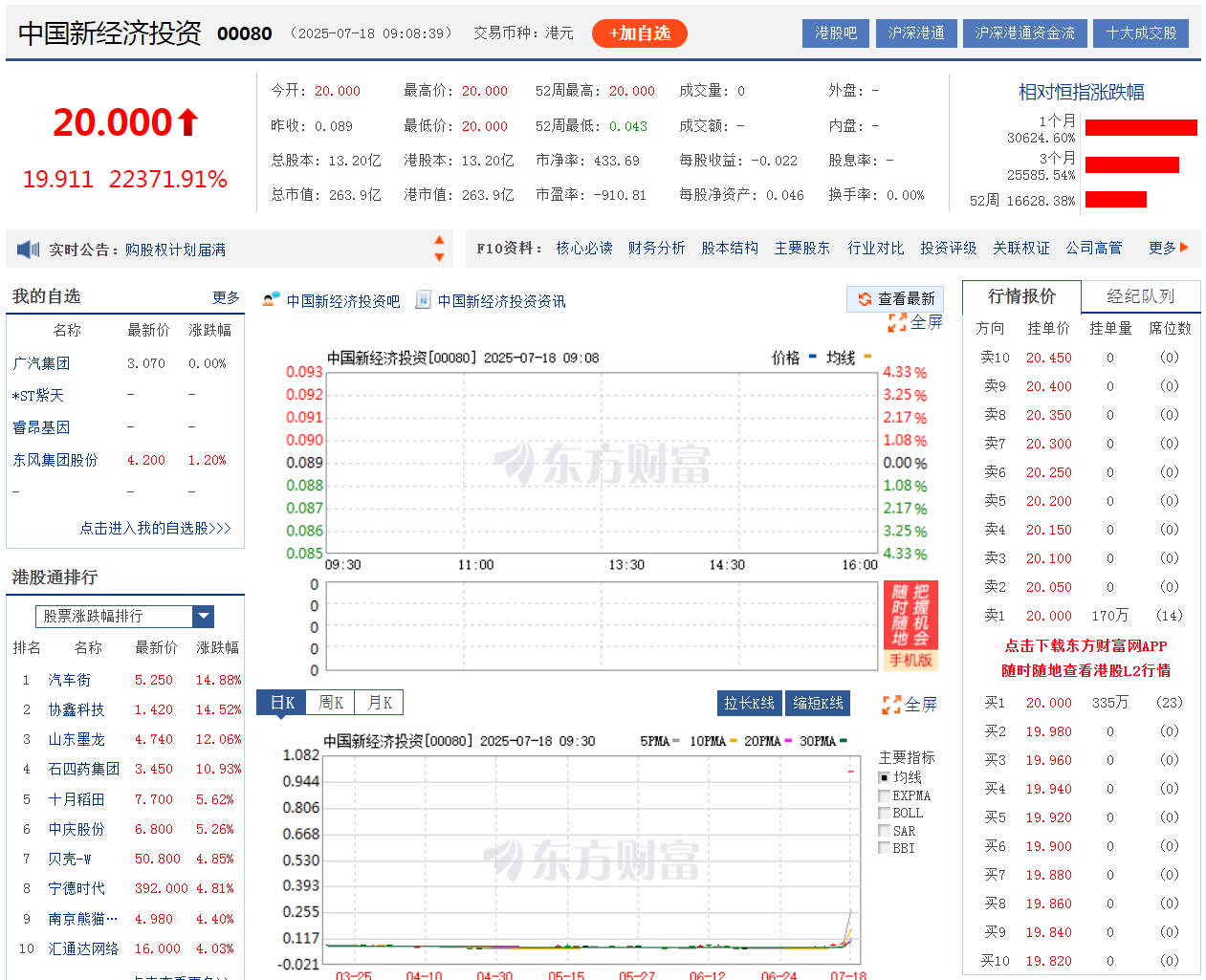The image size is (1206, 980).
Task: Click the dropdown arrow of ranking selector
Action: (203, 617)
